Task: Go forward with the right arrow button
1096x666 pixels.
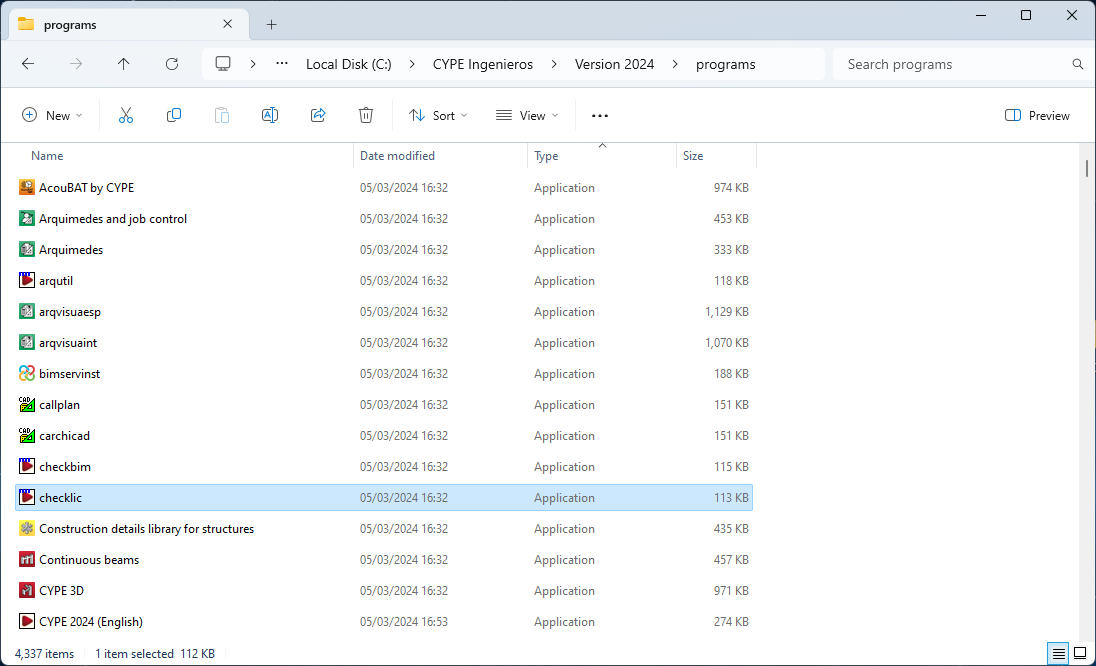Action: [x=75, y=64]
